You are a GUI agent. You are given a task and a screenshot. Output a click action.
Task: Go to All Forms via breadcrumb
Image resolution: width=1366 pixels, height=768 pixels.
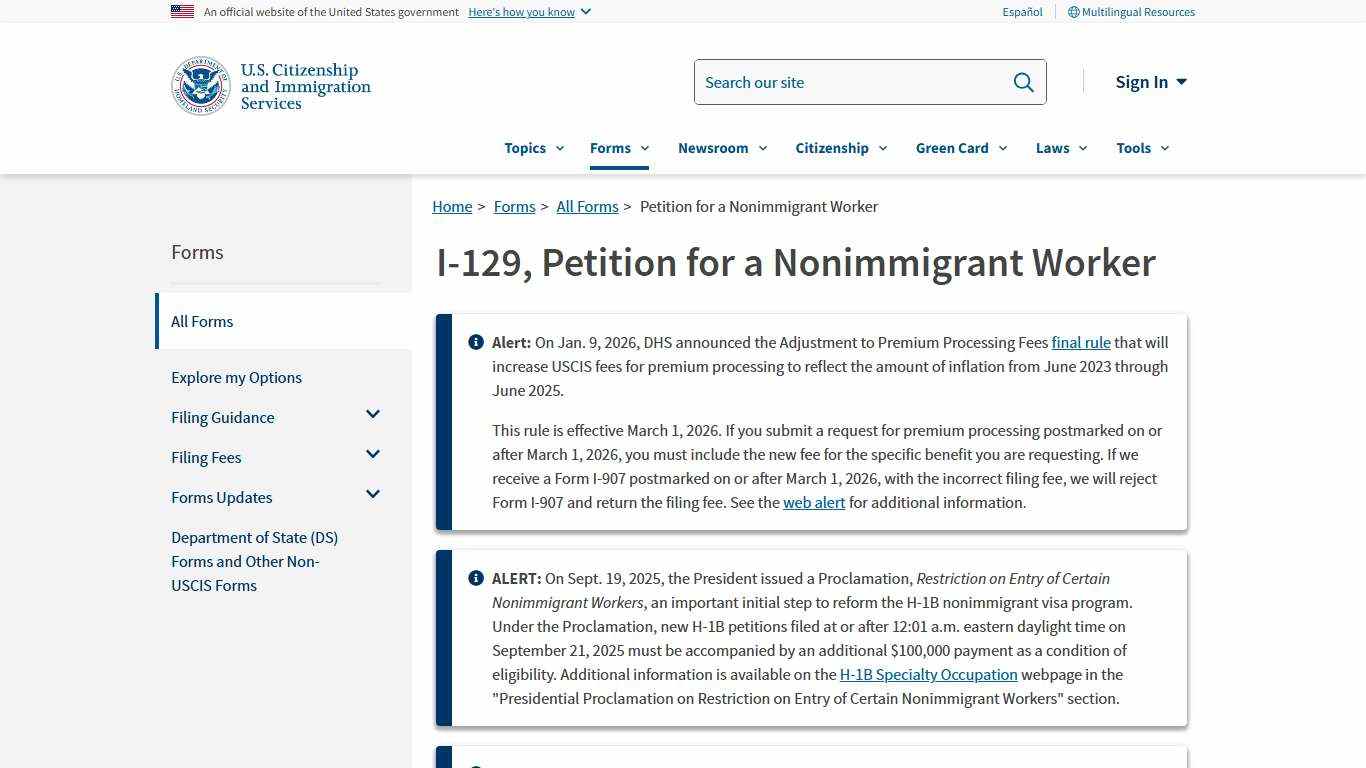(587, 206)
